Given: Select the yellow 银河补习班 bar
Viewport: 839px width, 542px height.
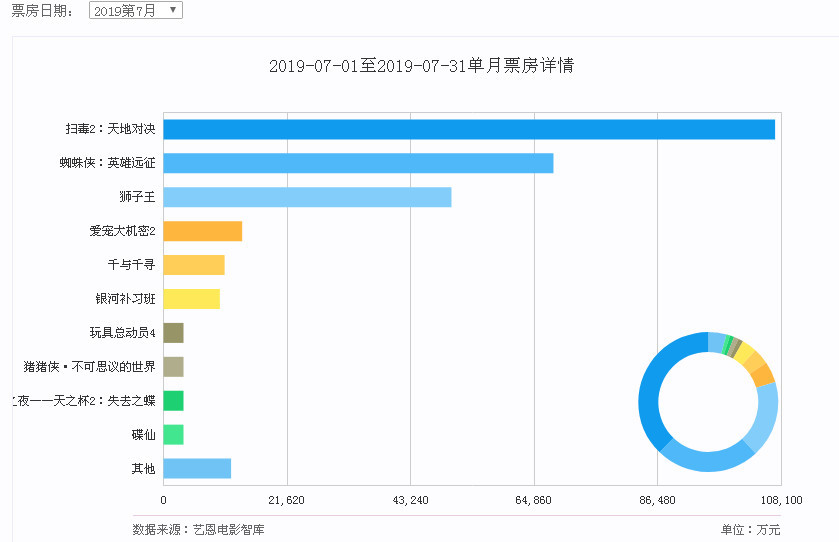Looking at the screenshot, I should [192, 299].
